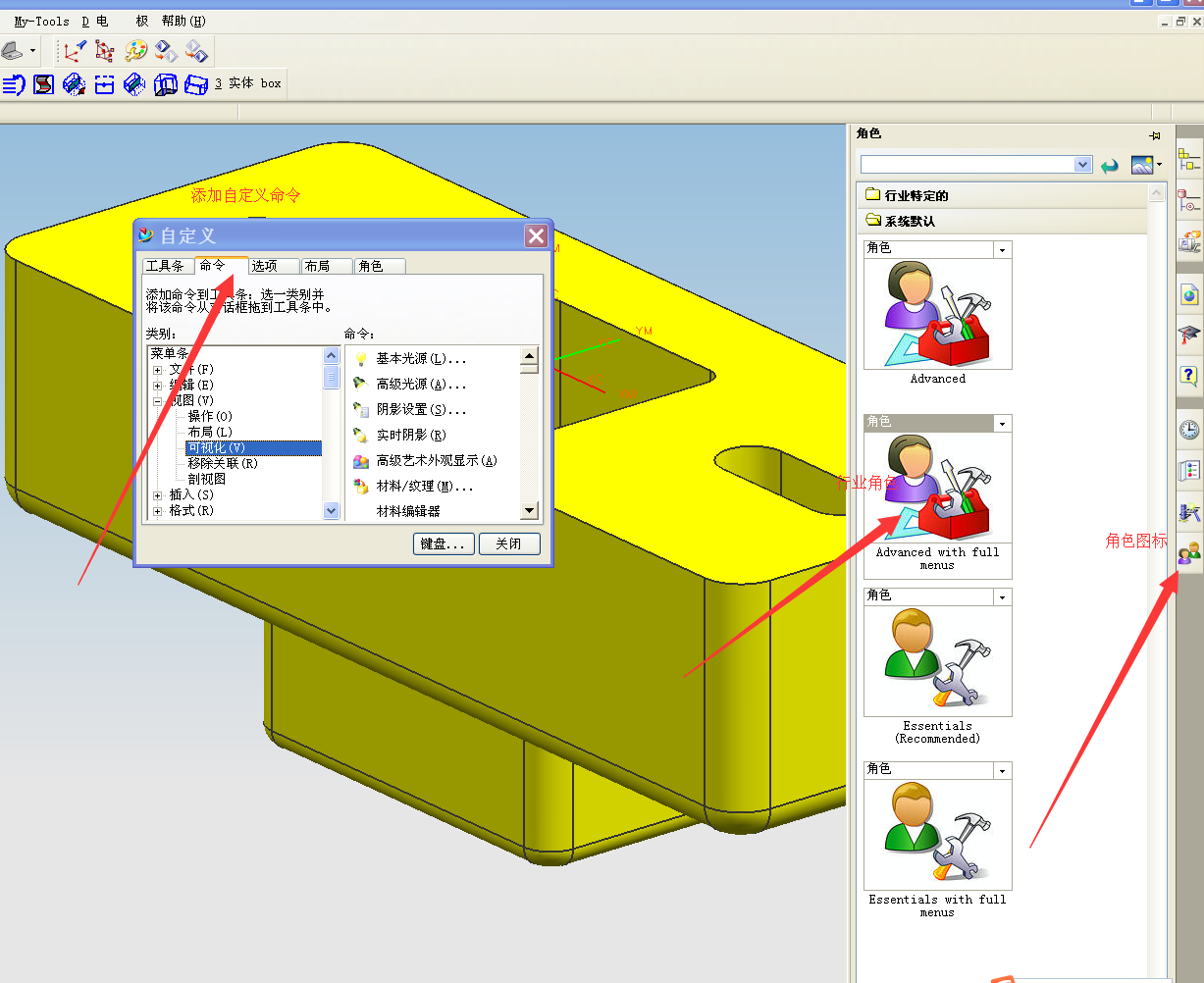This screenshot has width=1204, height=983.
Task: Open the Assembly Navigator icon on the resource bar
Action: point(1189,157)
